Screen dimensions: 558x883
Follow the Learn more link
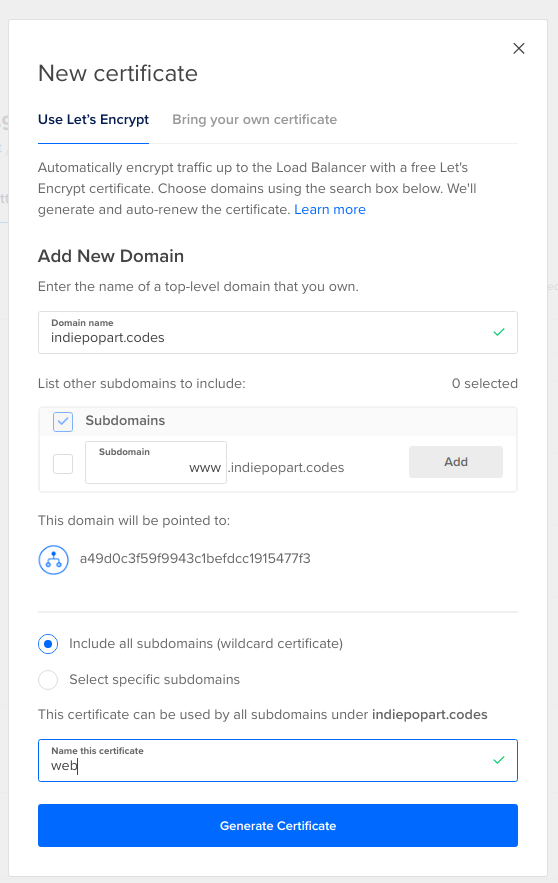pyautogui.click(x=330, y=209)
